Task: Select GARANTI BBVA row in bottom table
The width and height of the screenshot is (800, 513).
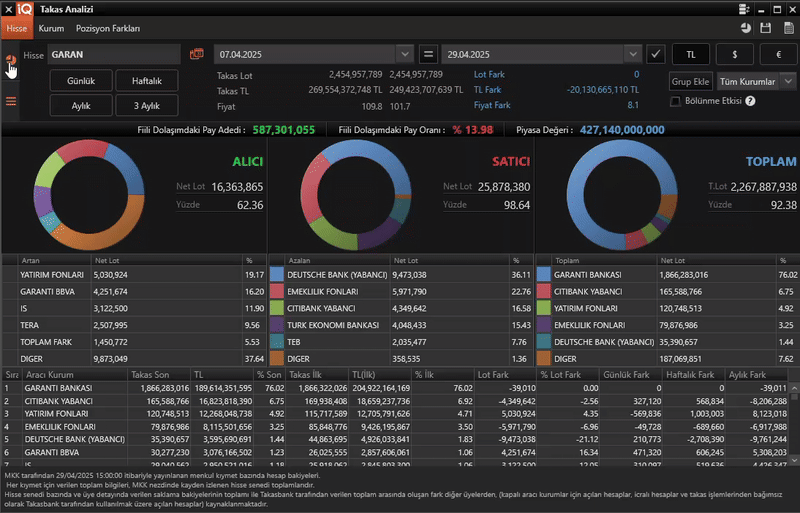Action: pyautogui.click(x=395, y=452)
